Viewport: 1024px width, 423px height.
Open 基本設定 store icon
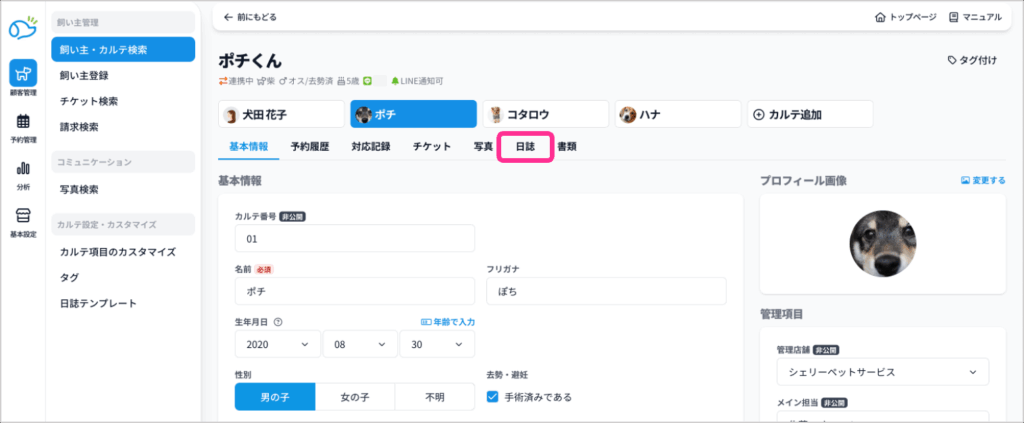(23, 220)
